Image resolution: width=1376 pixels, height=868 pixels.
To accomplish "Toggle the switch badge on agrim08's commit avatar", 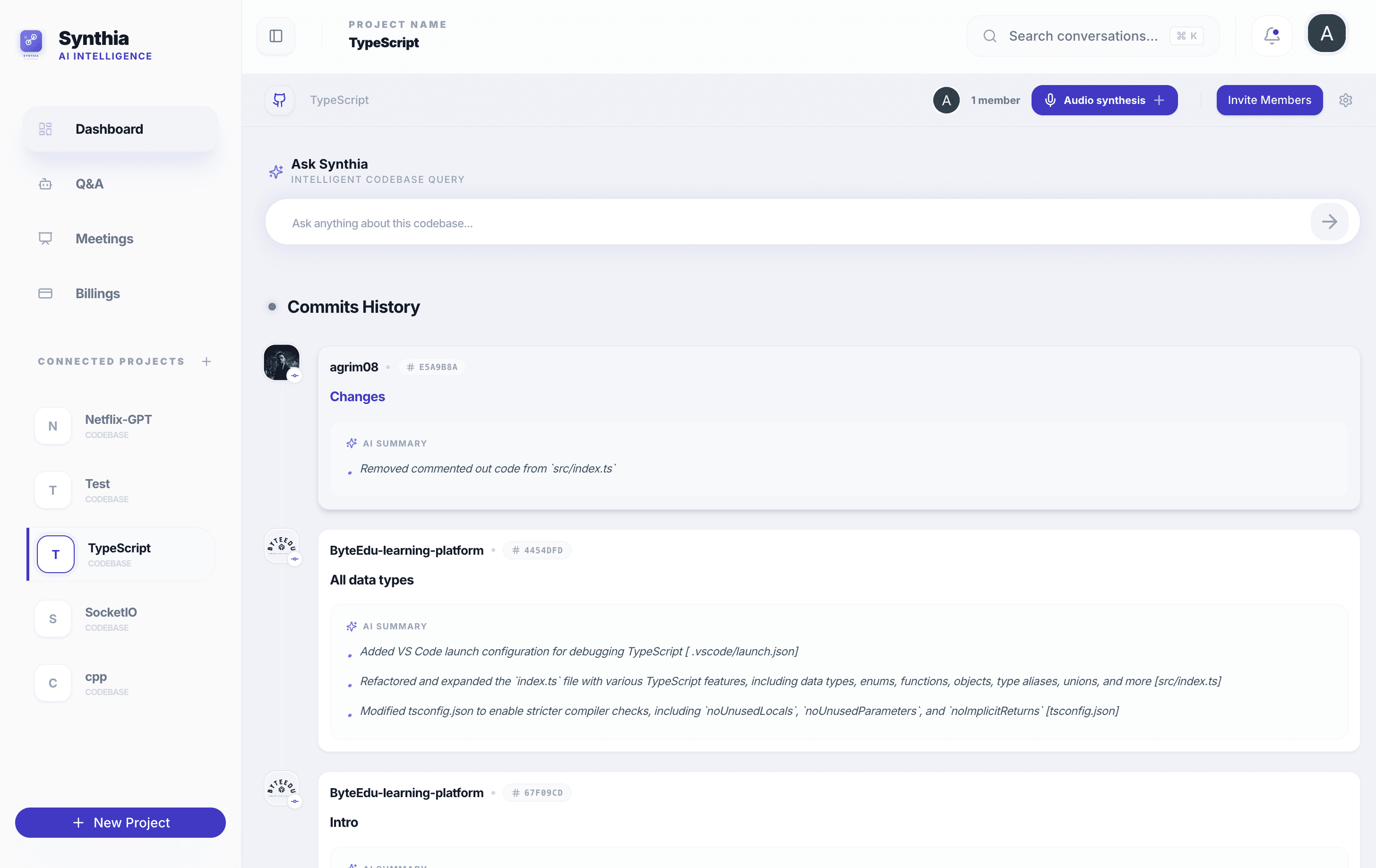I will pyautogui.click(x=296, y=376).
